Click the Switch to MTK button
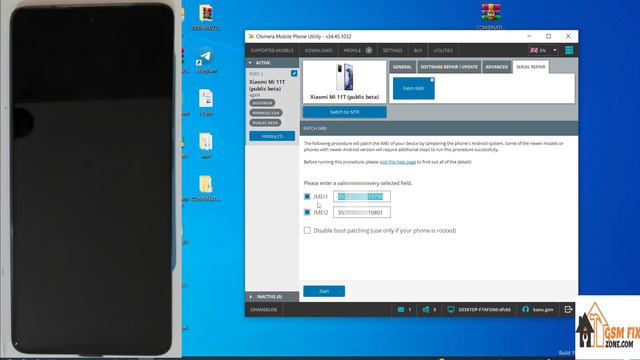640x360 pixels. (x=344, y=112)
